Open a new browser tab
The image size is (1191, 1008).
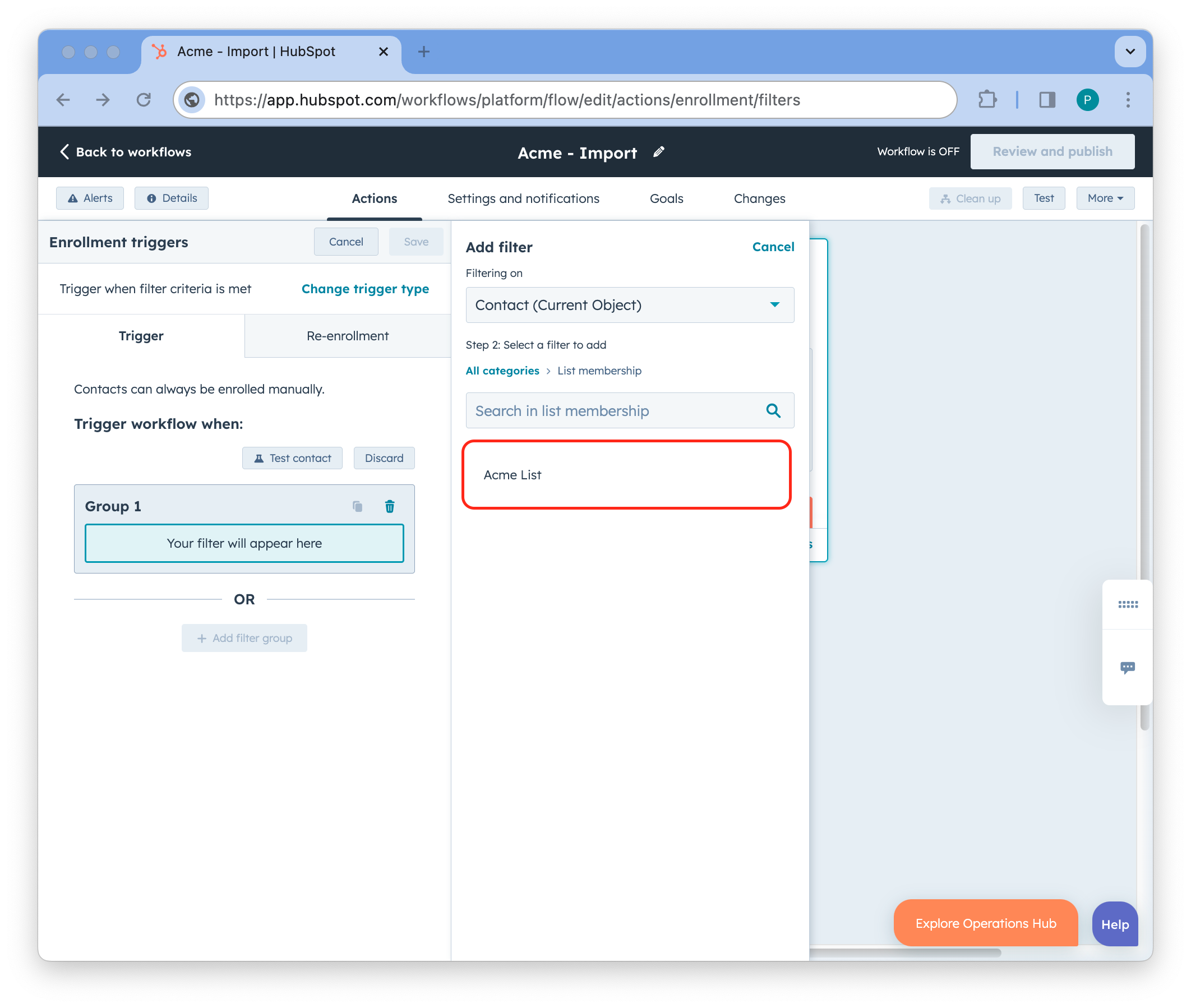(x=423, y=52)
